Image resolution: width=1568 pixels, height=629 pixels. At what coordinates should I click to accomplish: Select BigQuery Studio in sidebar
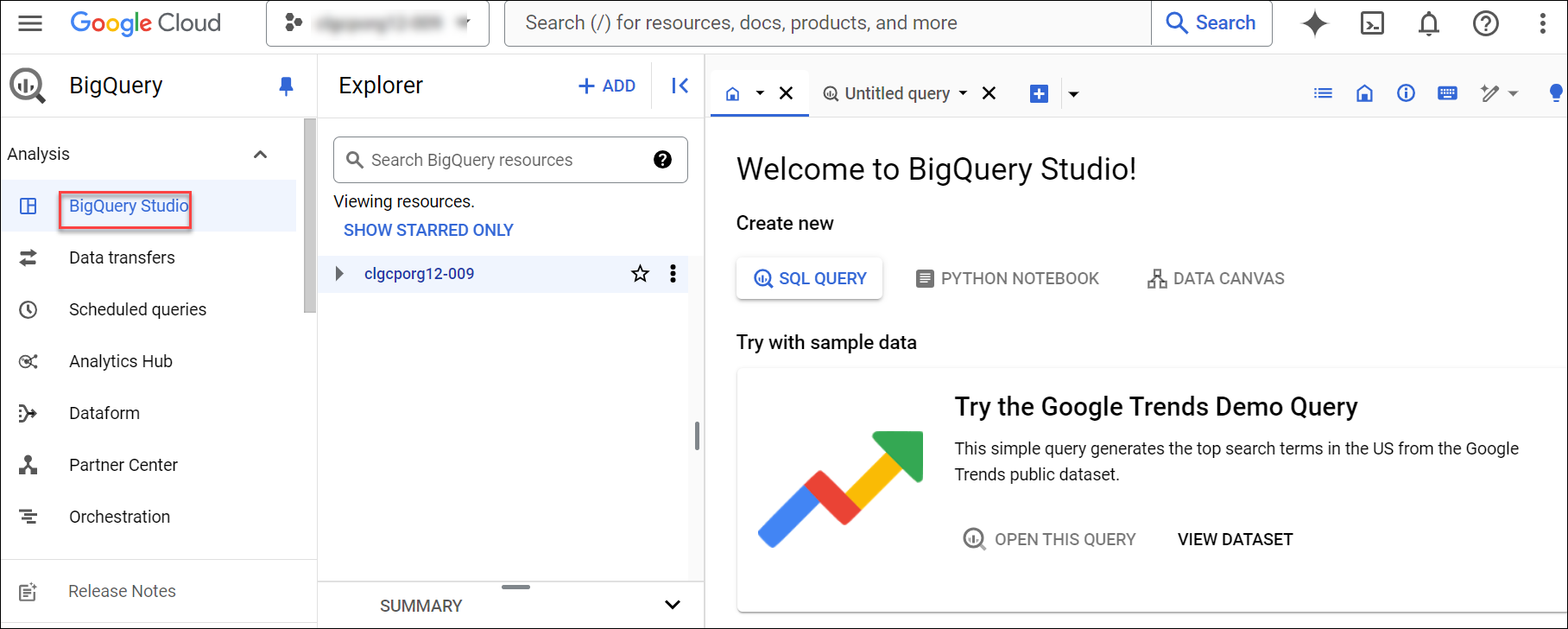[x=129, y=206]
